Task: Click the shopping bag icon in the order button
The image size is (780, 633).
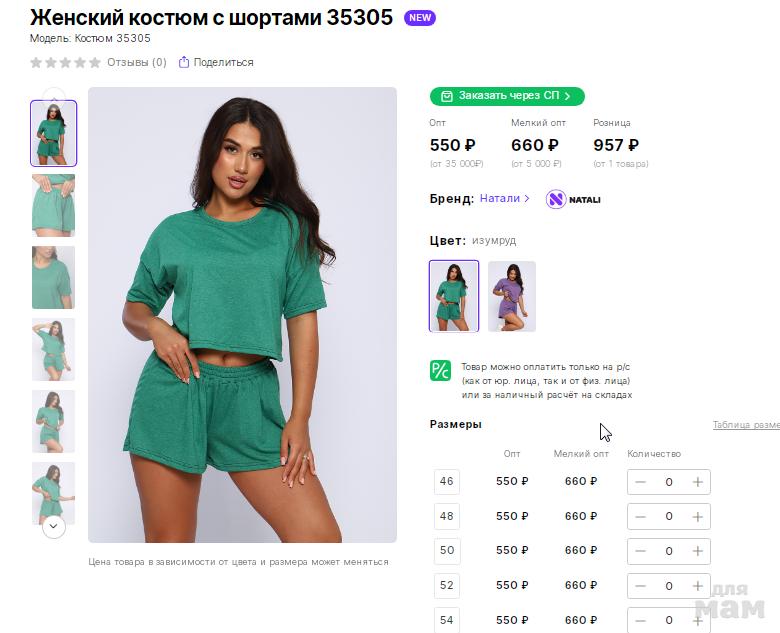Action: [447, 96]
